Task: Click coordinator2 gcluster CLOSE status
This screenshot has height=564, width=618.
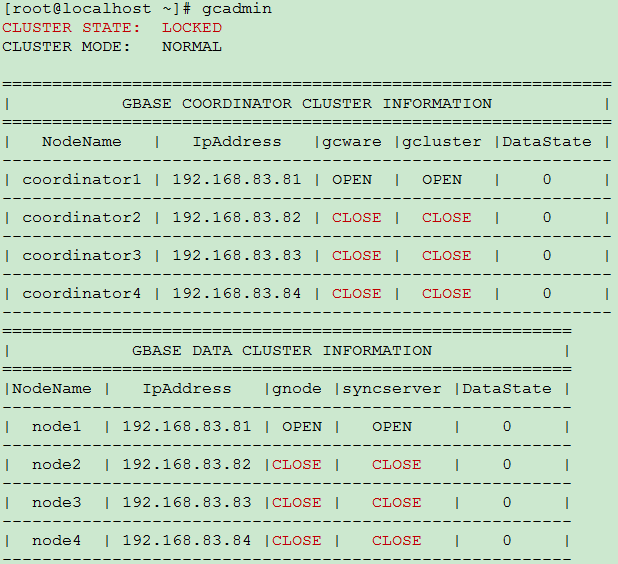Action: coord(447,218)
